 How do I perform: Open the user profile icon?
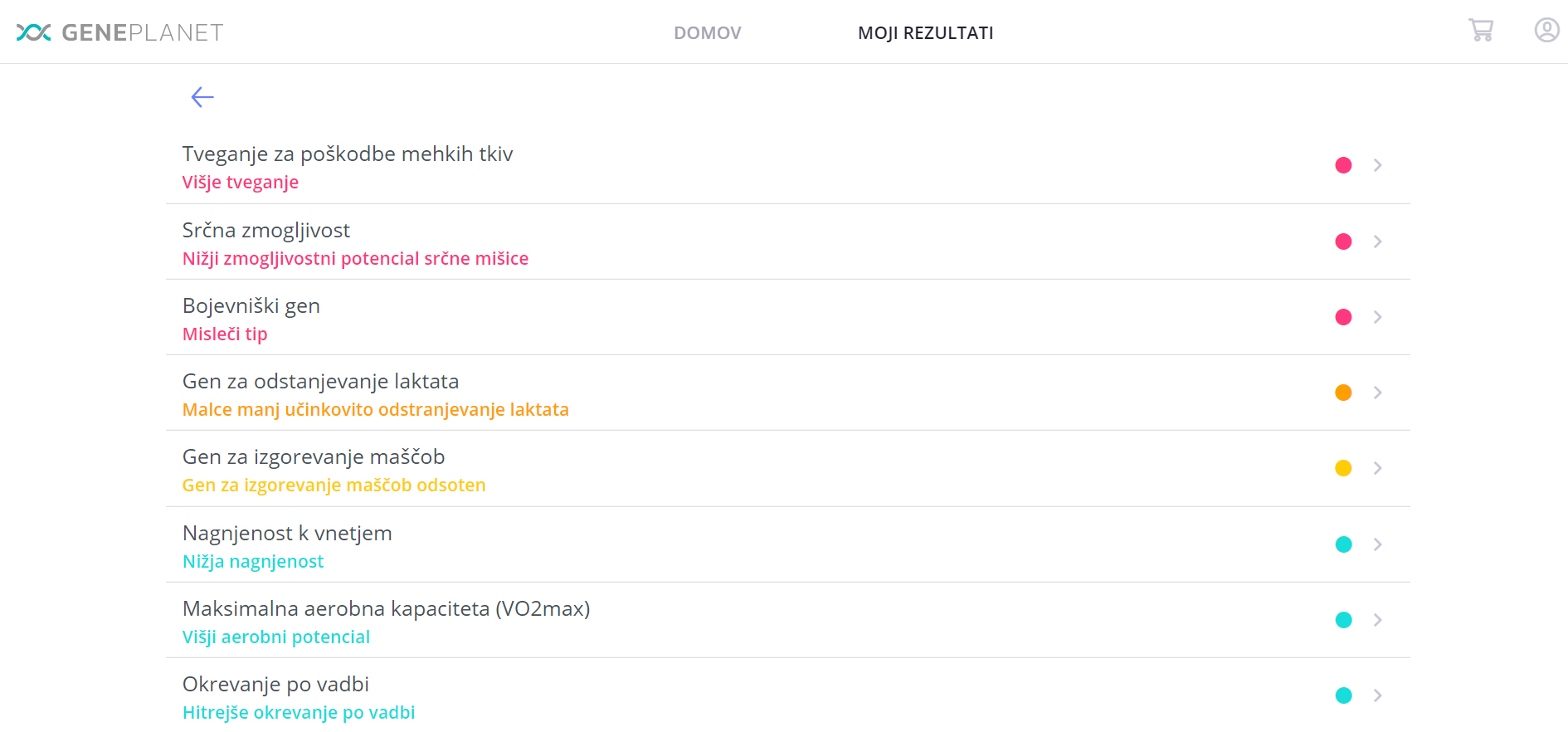pyautogui.click(x=1546, y=31)
